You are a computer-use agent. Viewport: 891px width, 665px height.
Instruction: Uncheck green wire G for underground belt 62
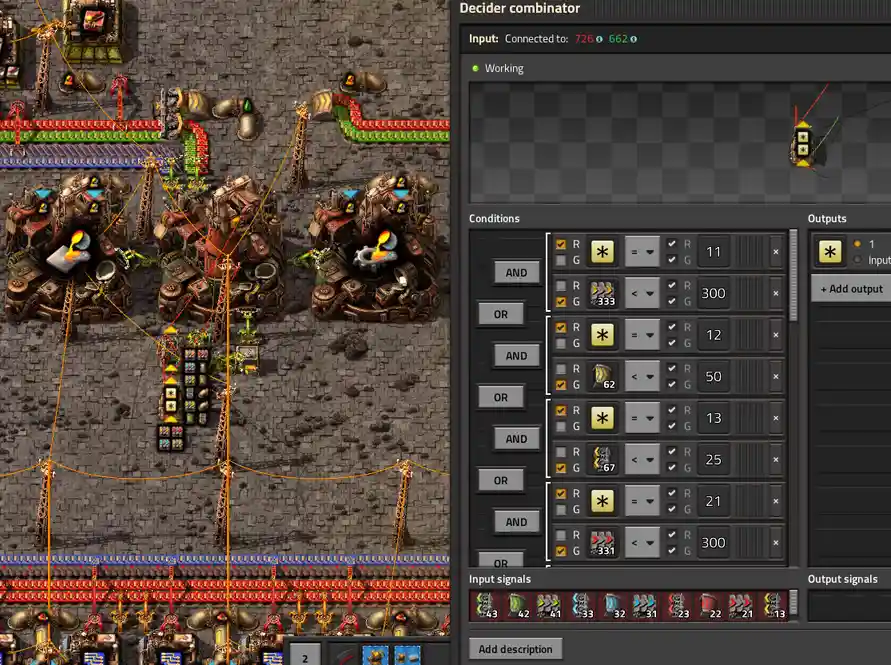click(561, 385)
